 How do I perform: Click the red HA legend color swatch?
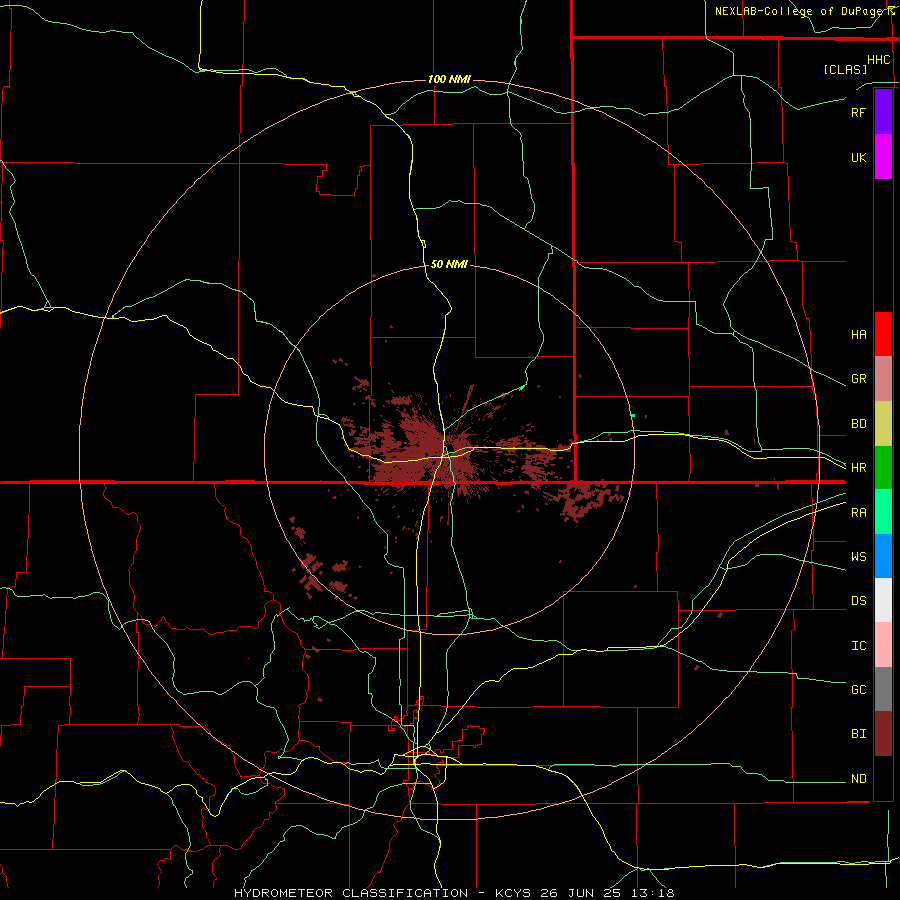point(883,334)
